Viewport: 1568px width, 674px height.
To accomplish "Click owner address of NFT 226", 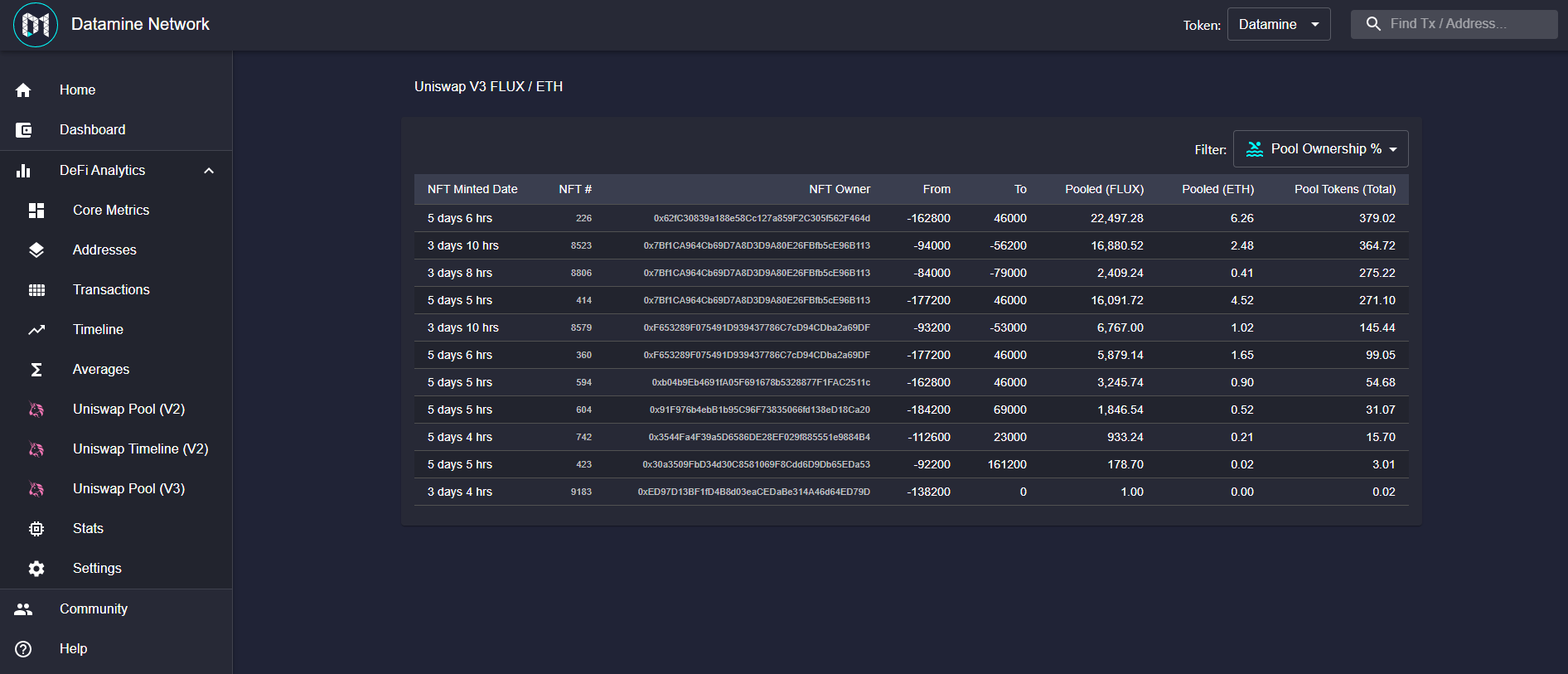I will click(x=762, y=219).
